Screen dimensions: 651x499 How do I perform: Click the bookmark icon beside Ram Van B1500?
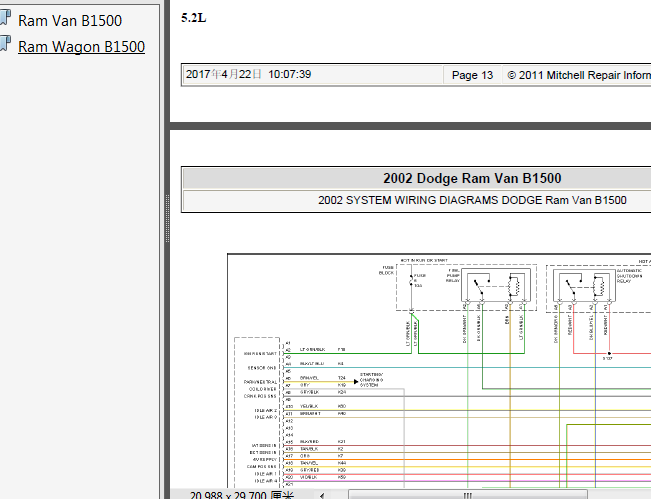click(x=5, y=18)
